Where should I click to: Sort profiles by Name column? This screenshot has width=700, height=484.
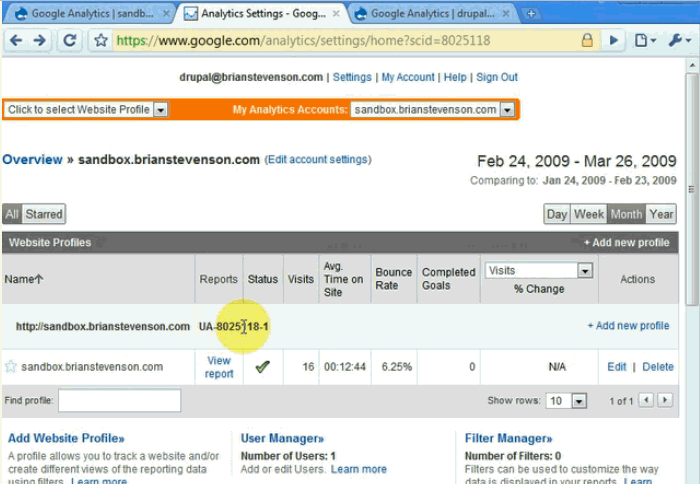24,280
